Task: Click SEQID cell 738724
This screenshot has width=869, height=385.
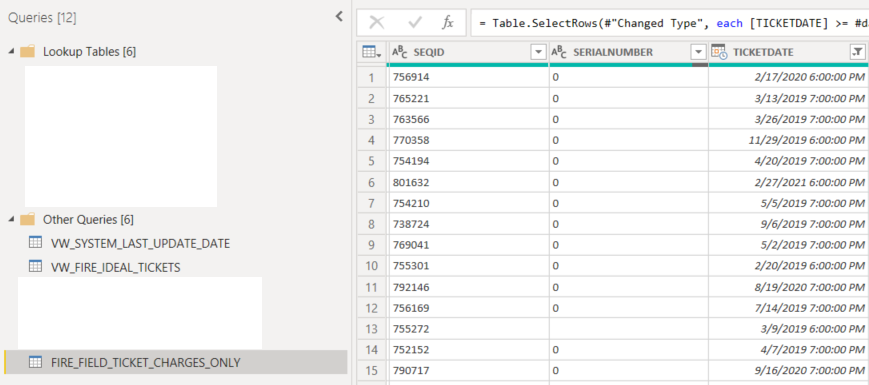Action: click(469, 224)
